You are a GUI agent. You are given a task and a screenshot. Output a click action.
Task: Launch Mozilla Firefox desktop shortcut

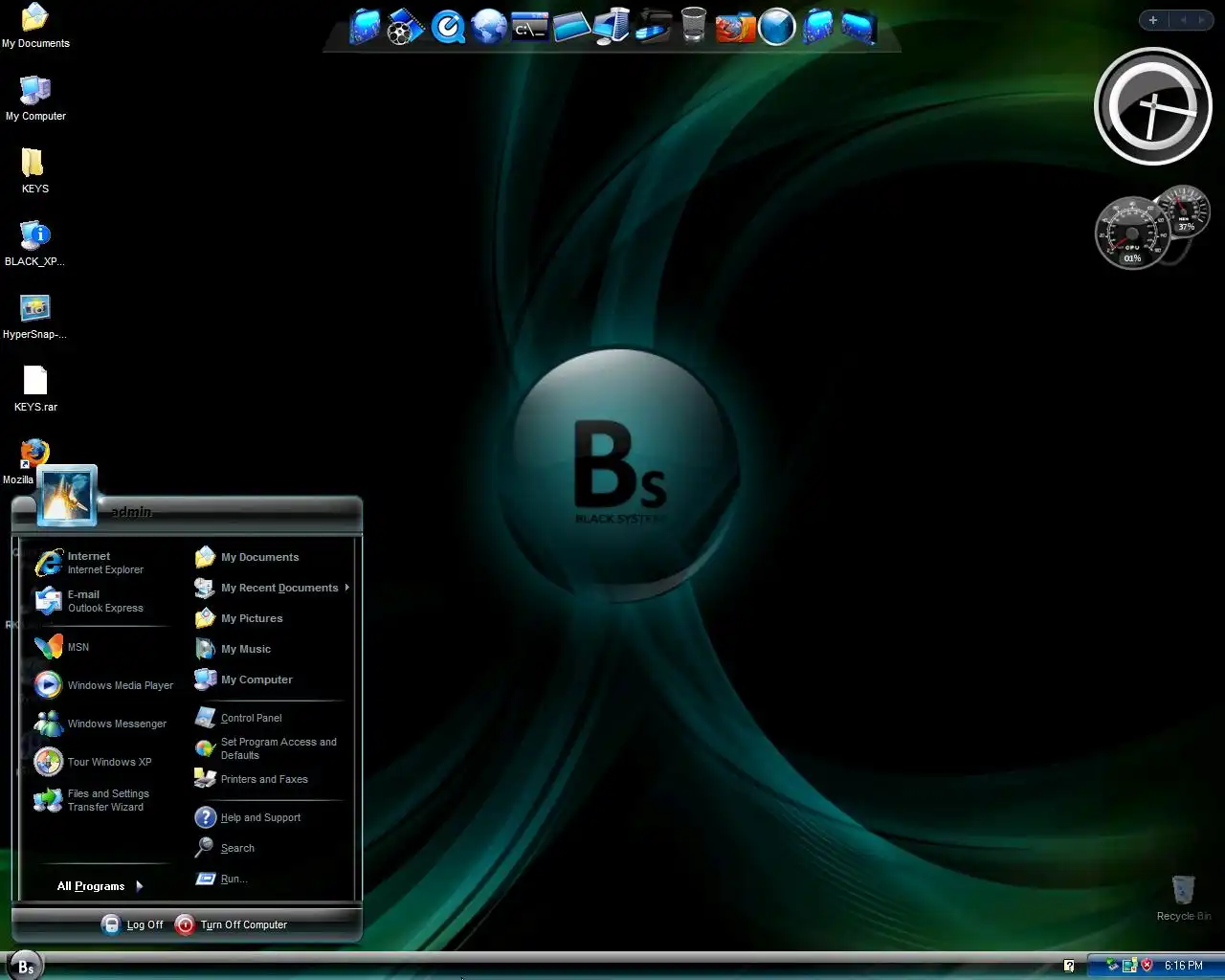[x=34, y=453]
